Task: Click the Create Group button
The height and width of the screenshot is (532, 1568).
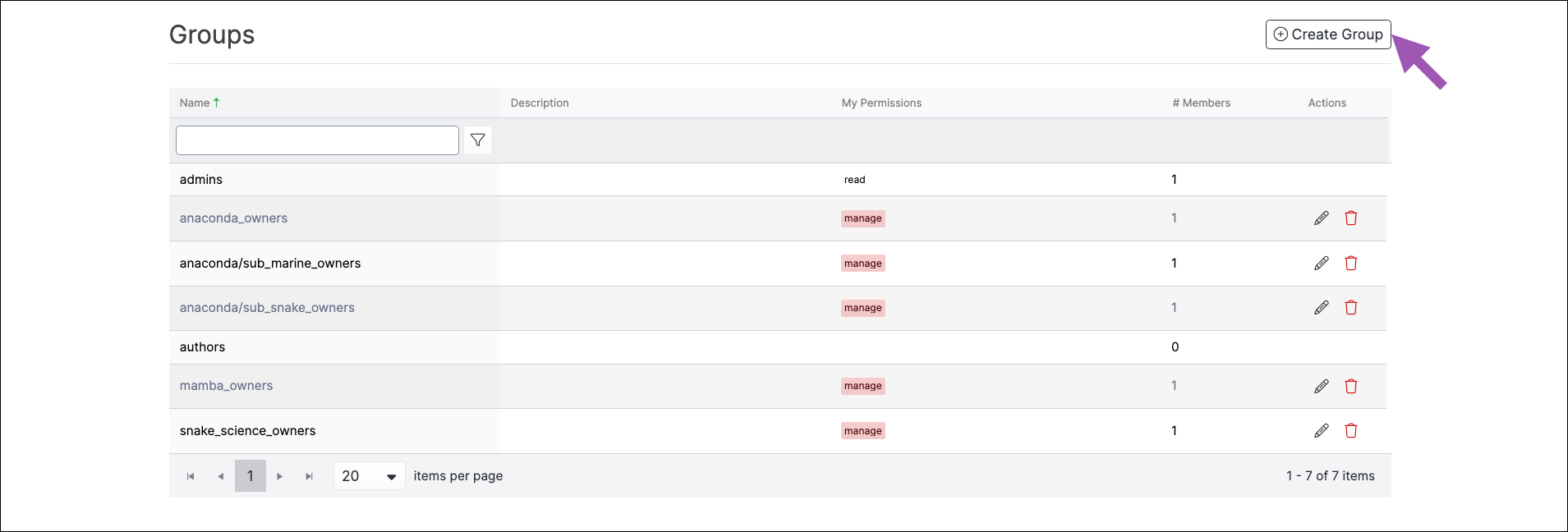Action: 1328,34
